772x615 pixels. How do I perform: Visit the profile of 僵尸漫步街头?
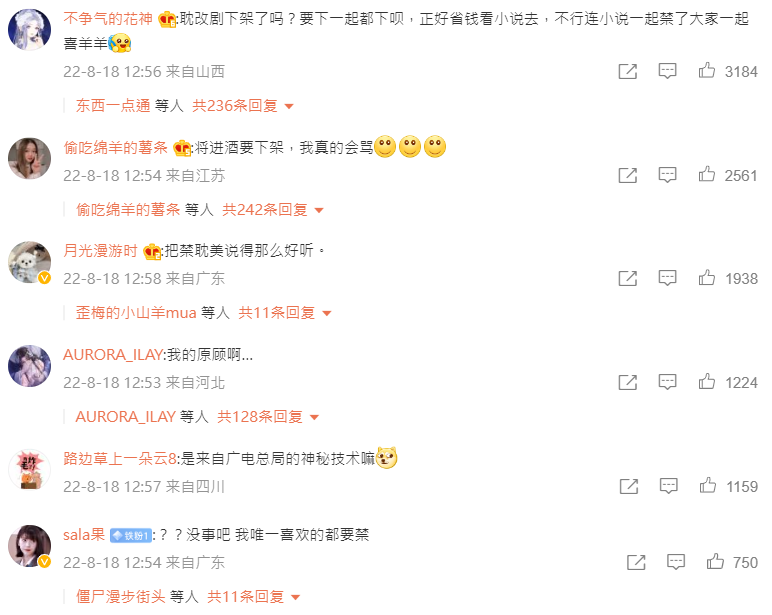pyautogui.click(x=121, y=597)
